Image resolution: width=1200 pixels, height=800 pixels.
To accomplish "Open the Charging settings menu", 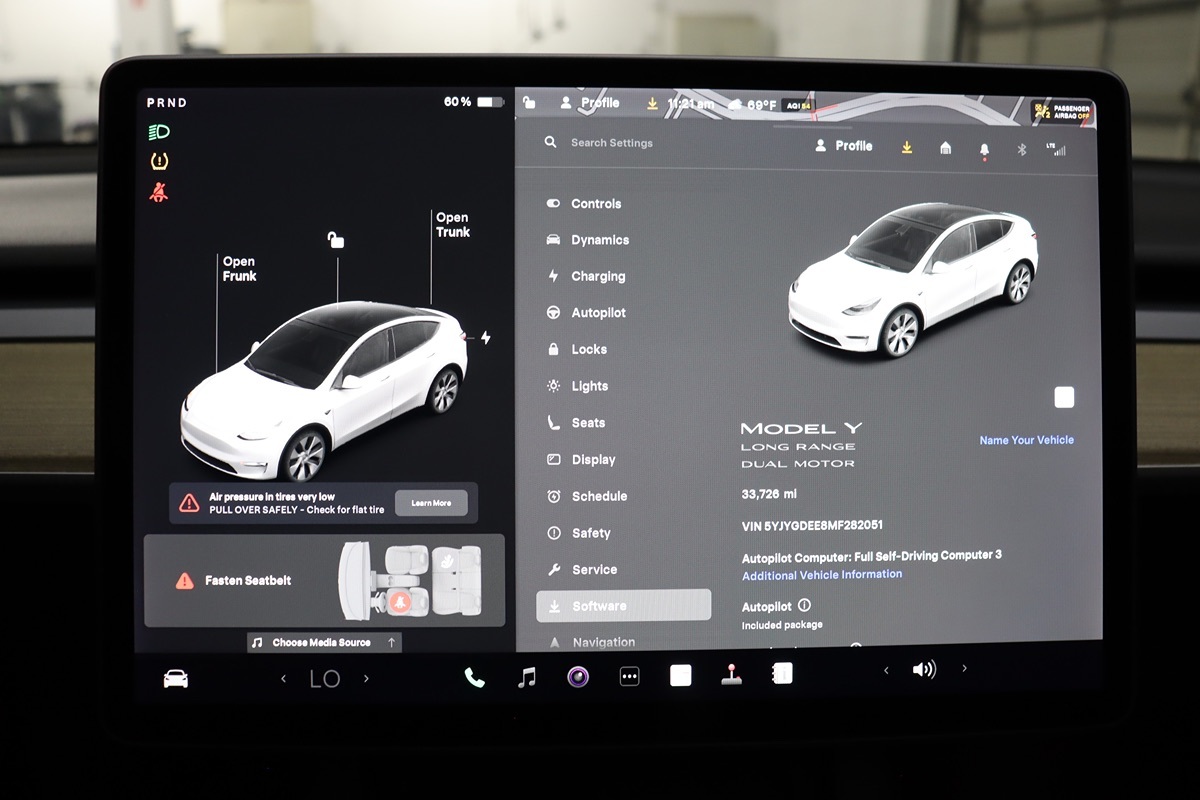I will [x=598, y=277].
